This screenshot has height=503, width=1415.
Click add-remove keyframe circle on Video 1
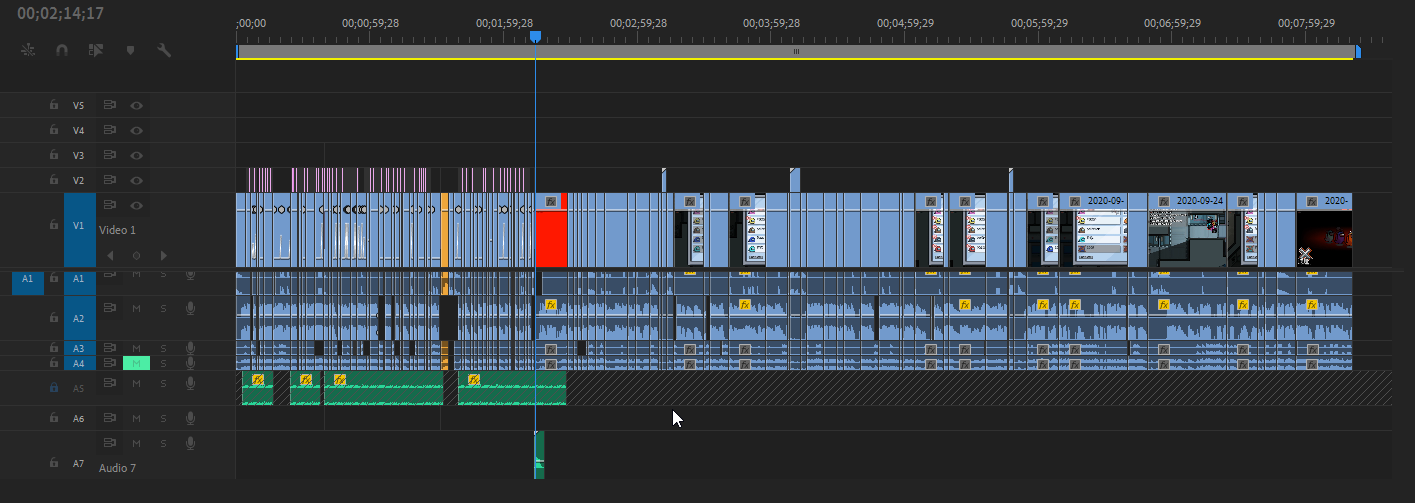click(136, 255)
